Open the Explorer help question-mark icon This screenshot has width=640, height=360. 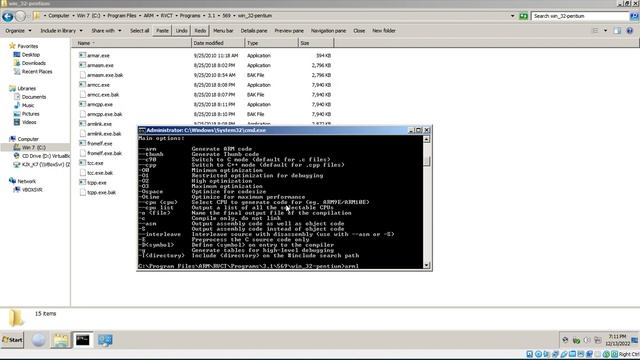[x=629, y=31]
